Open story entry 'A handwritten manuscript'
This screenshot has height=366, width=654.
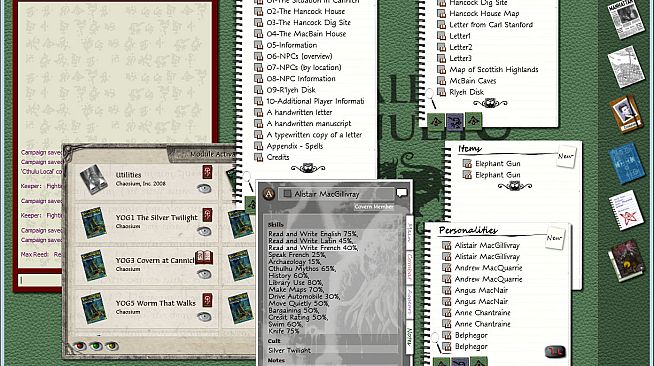tap(309, 124)
